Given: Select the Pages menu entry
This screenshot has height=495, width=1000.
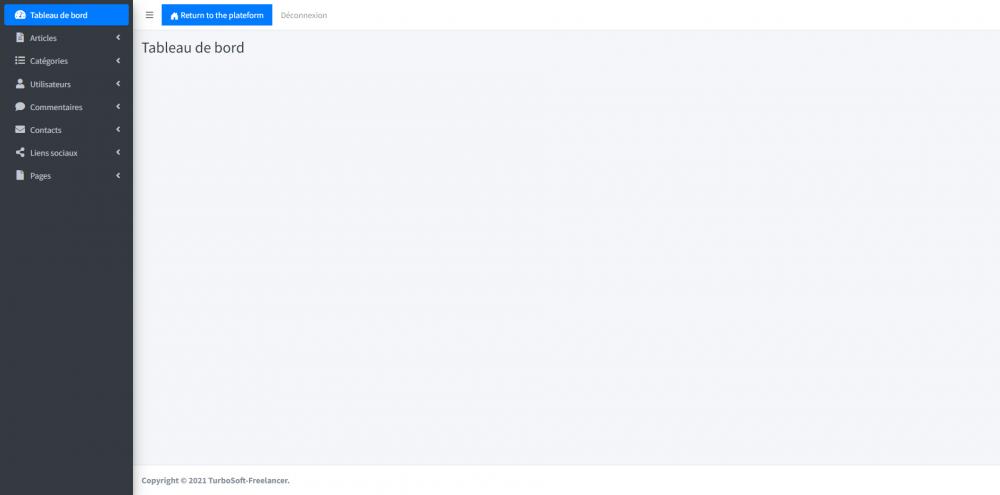Looking at the screenshot, I should click(66, 175).
